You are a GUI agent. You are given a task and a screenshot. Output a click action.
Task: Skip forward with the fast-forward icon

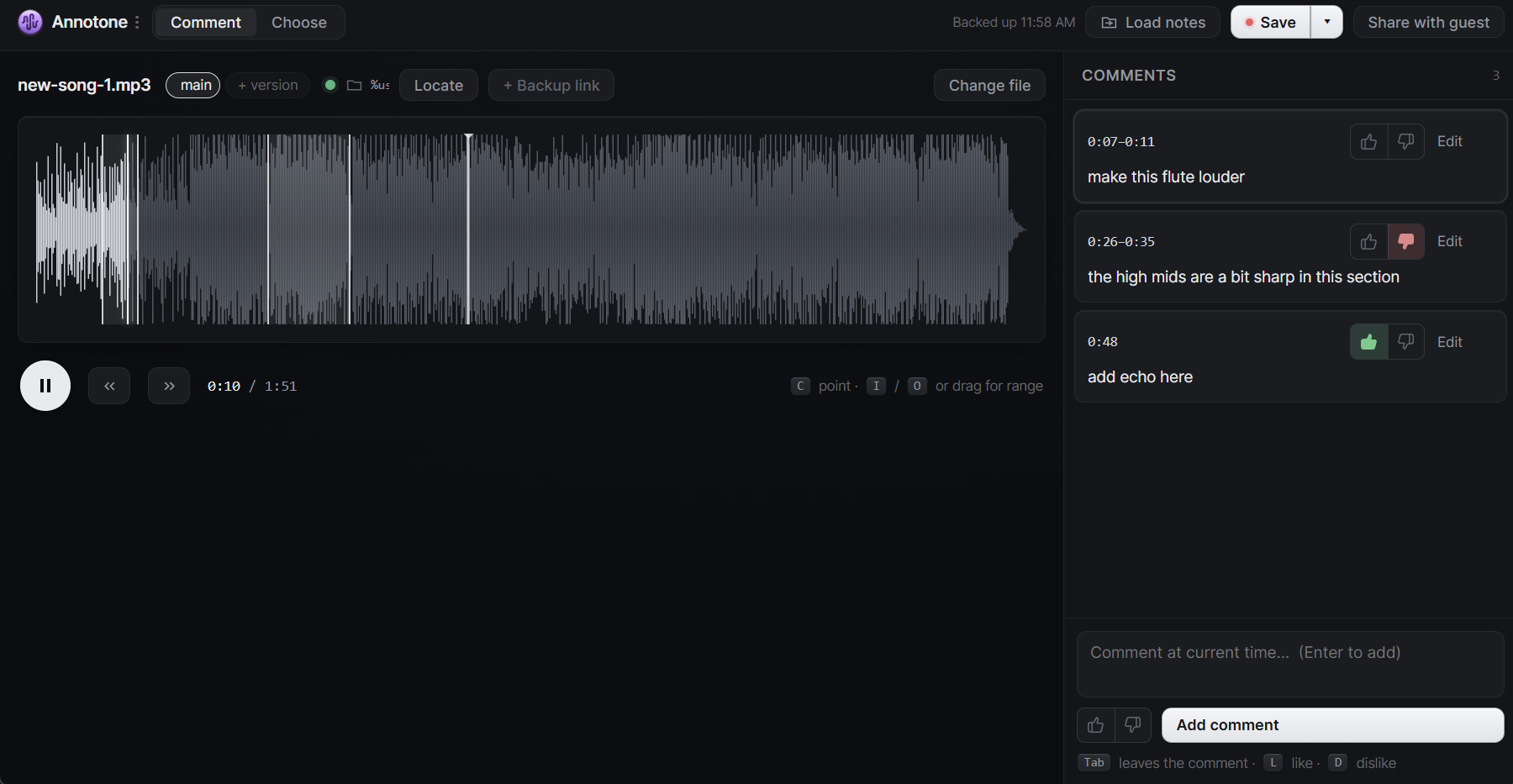pyautogui.click(x=169, y=386)
